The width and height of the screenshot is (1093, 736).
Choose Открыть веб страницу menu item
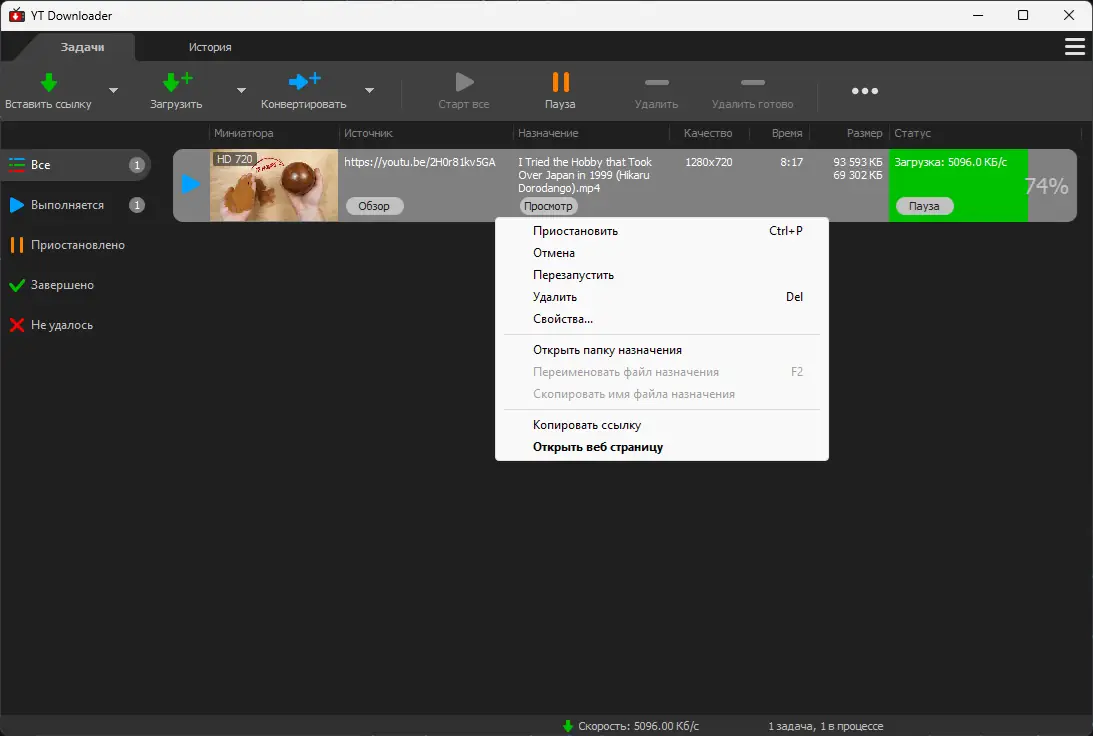[x=662, y=447]
